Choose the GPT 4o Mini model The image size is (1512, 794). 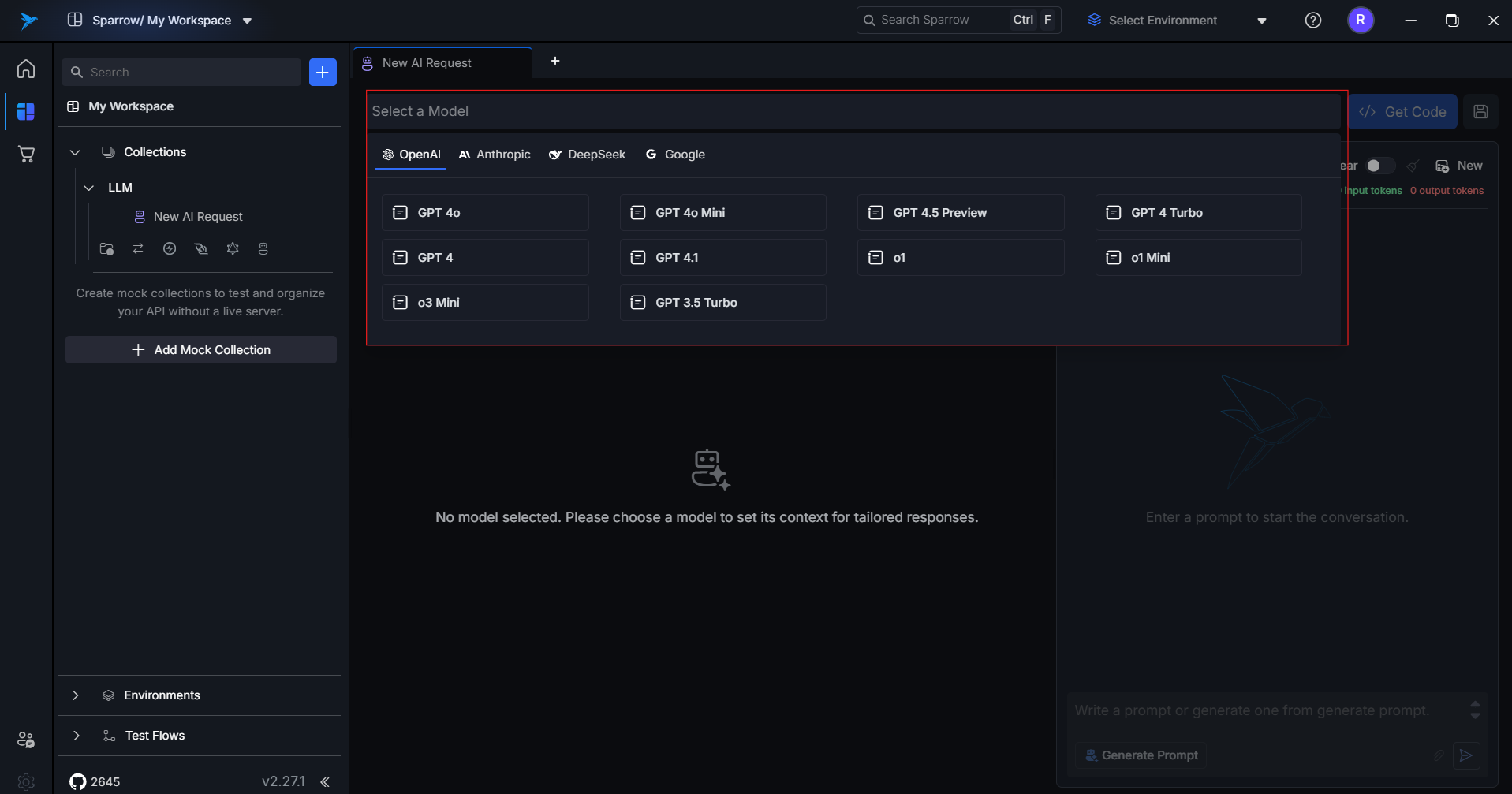723,213
